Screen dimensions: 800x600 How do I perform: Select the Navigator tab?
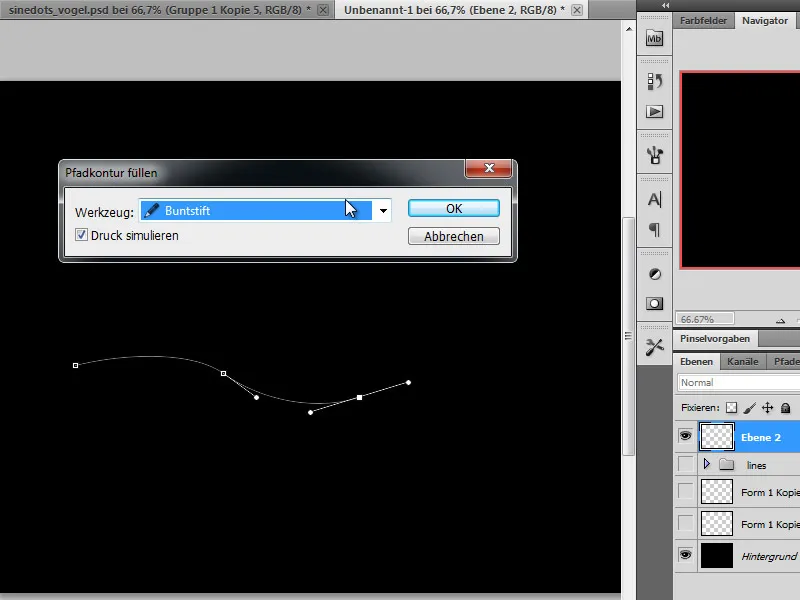point(765,21)
